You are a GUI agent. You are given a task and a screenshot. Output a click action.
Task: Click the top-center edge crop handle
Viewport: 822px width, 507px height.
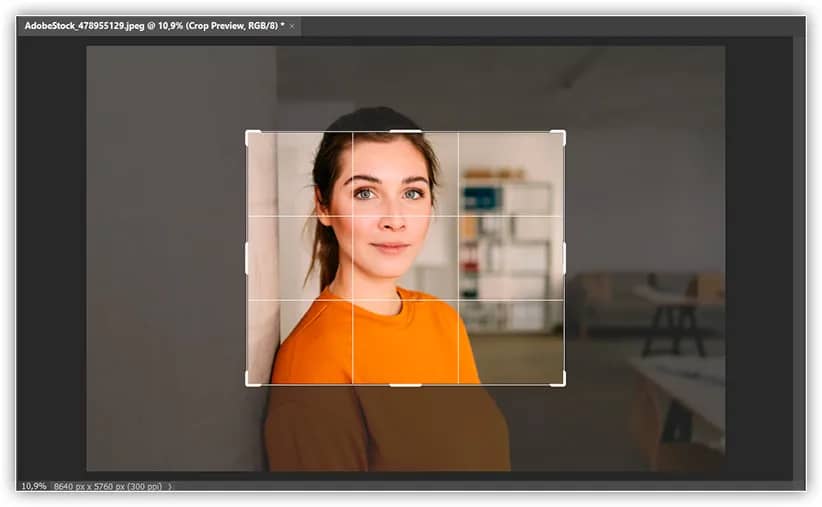pos(405,131)
